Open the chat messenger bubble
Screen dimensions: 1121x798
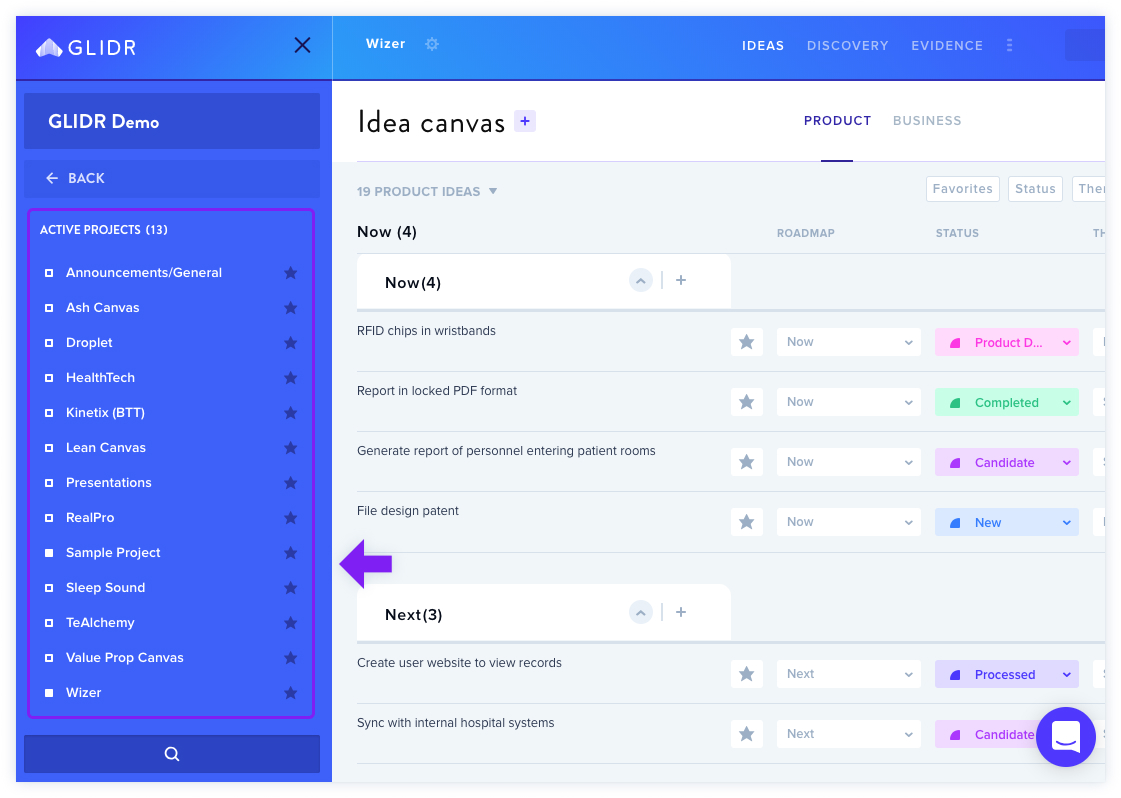(x=1065, y=737)
